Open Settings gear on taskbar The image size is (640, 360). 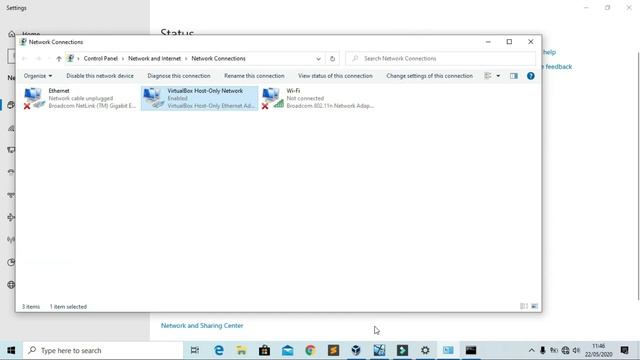(x=425, y=350)
